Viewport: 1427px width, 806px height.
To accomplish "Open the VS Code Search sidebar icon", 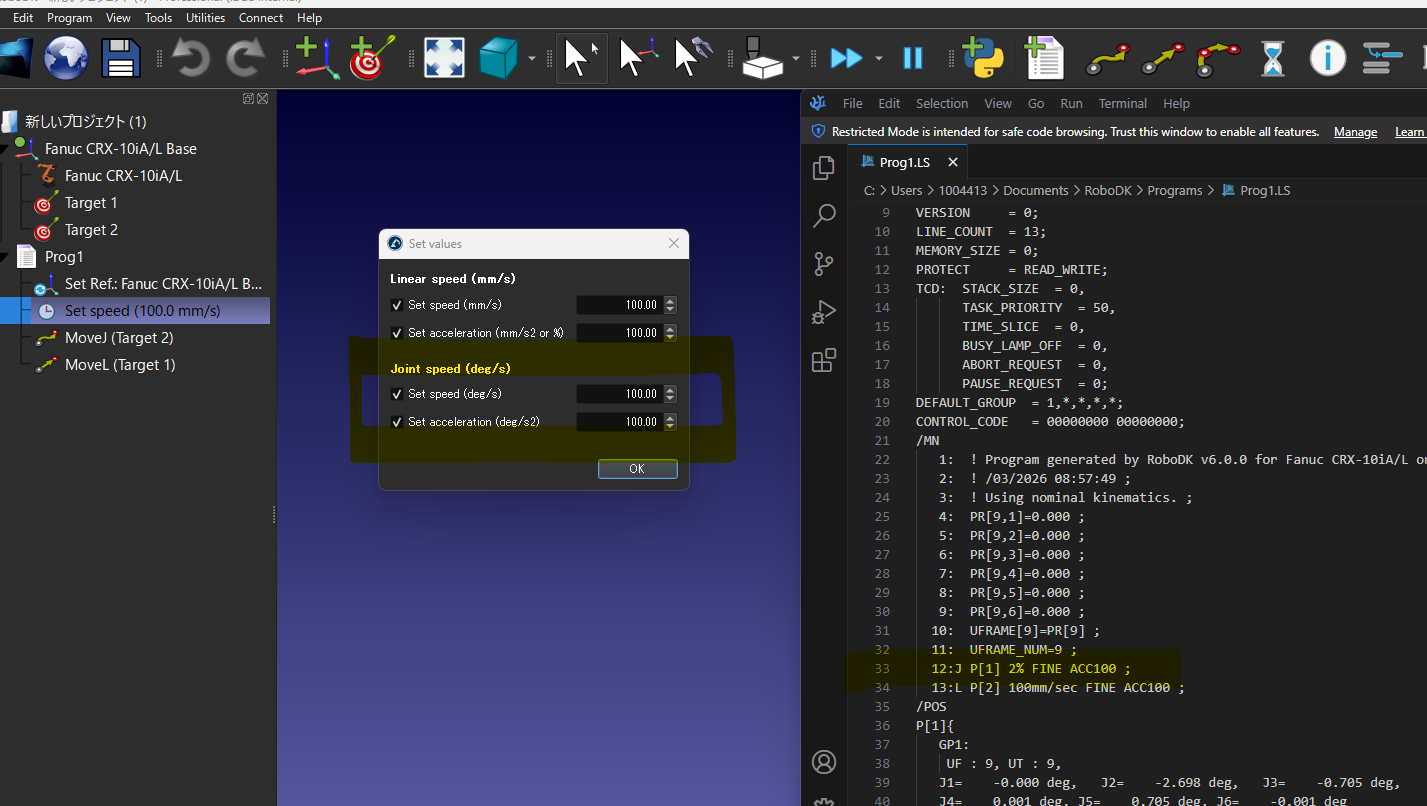I will [x=824, y=215].
